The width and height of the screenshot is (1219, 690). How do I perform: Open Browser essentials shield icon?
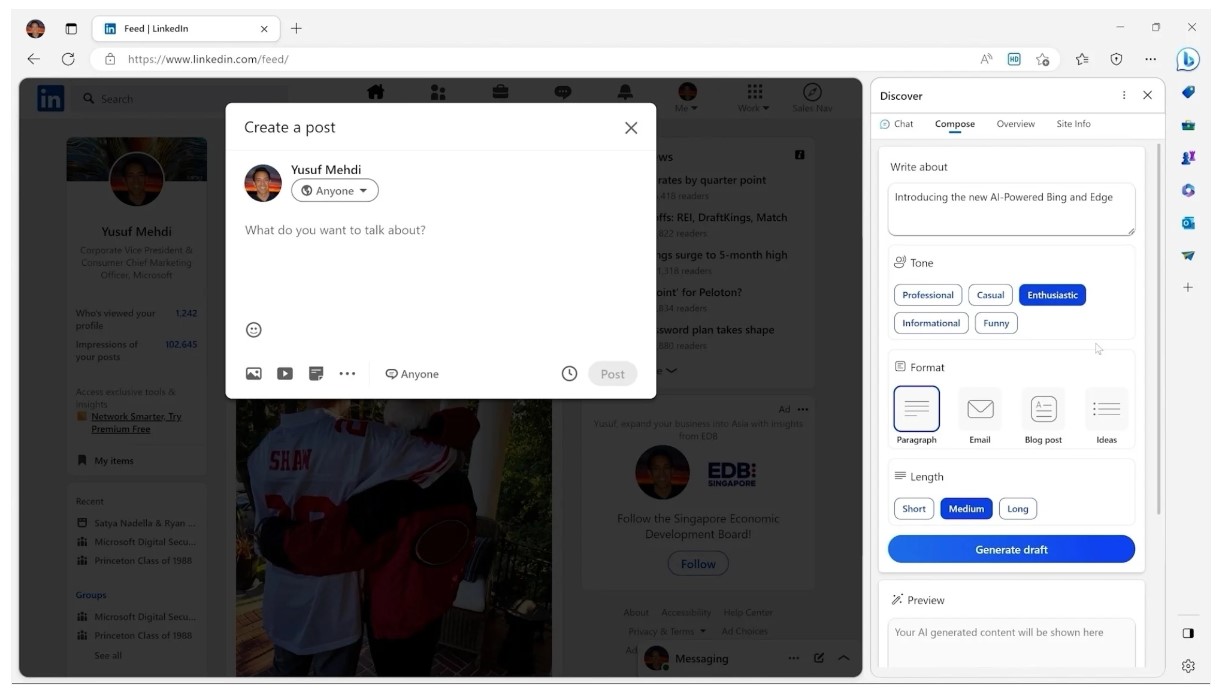pyautogui.click(x=1116, y=59)
